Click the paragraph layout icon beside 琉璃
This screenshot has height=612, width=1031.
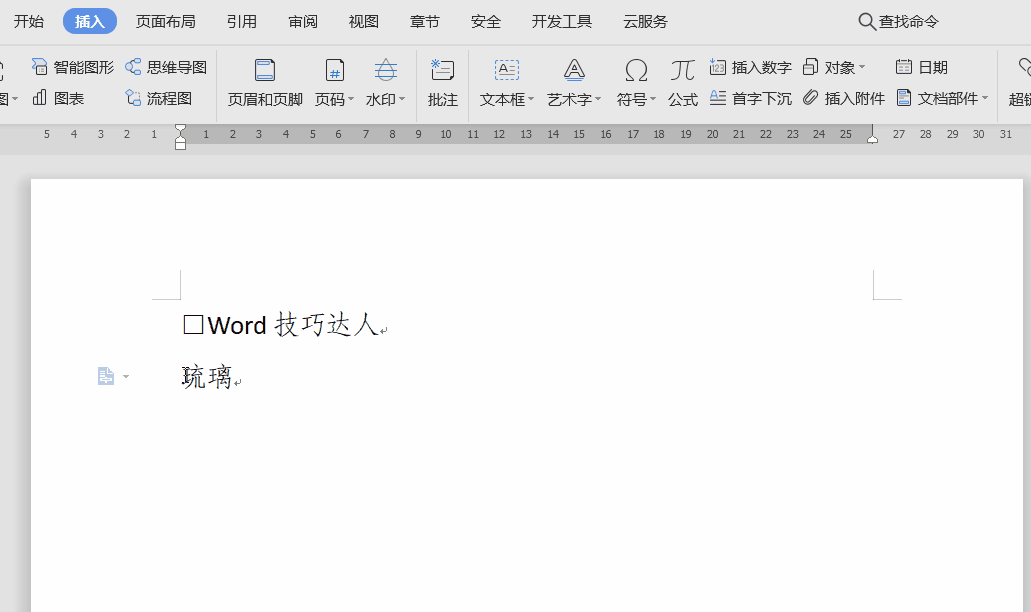[x=106, y=377]
